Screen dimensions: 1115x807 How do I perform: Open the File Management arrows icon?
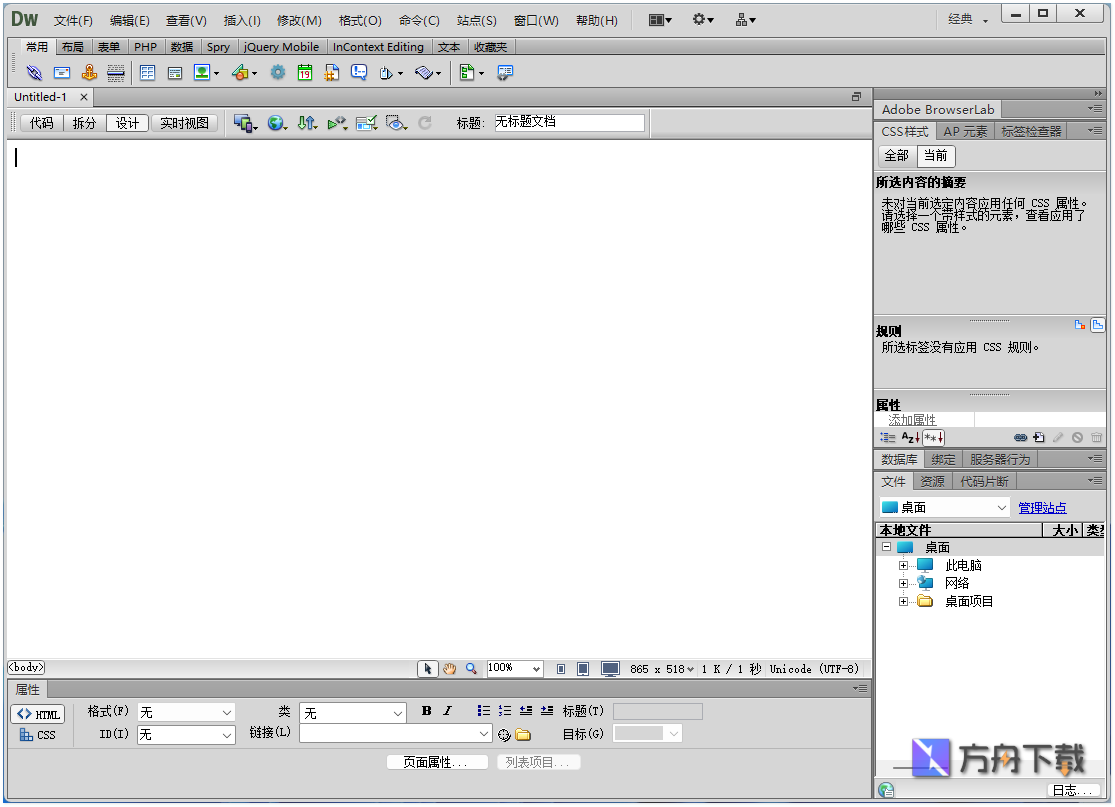pos(306,123)
